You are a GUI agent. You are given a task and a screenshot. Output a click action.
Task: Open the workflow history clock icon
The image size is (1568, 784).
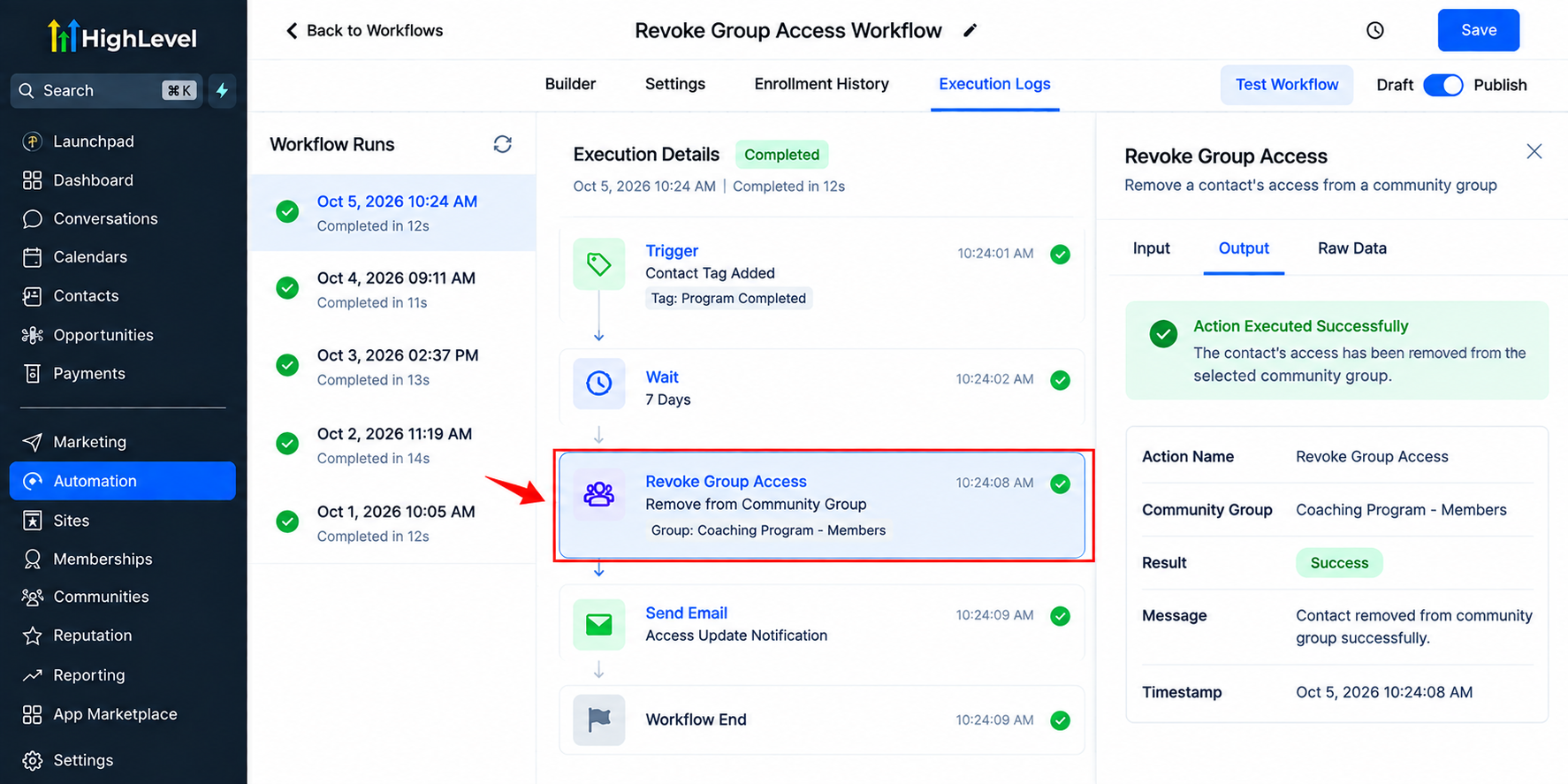click(1374, 31)
